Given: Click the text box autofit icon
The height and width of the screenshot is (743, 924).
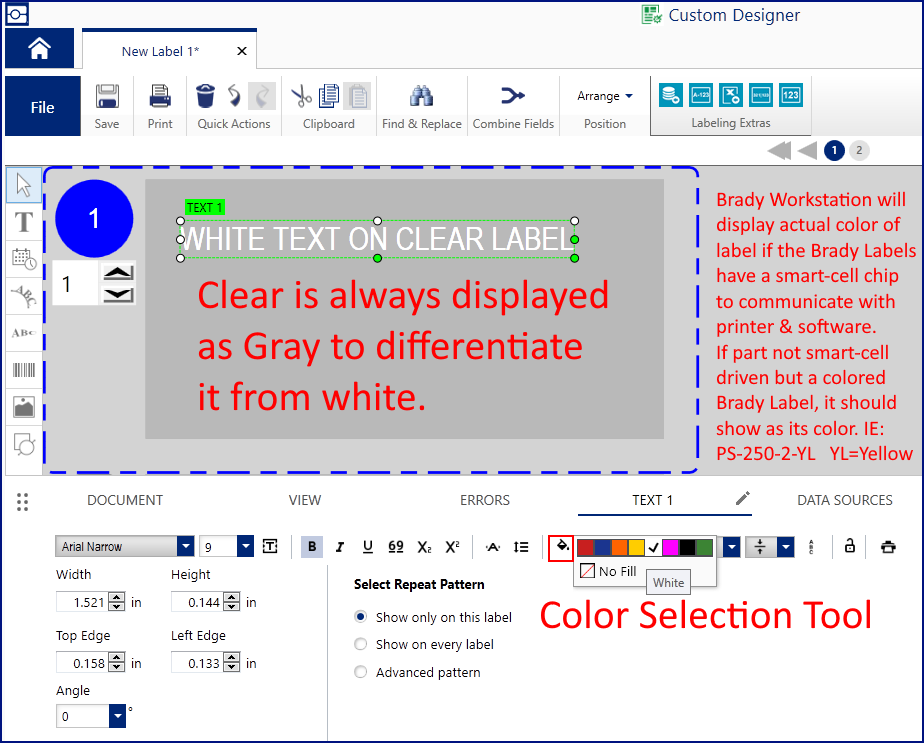Looking at the screenshot, I should click(270, 547).
